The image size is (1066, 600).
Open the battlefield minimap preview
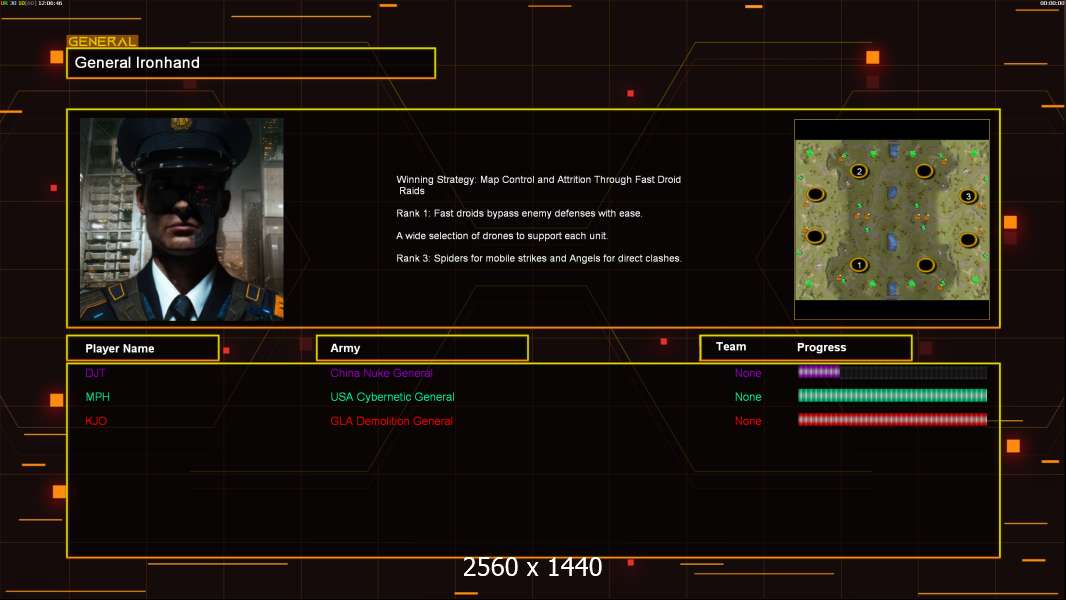(892, 219)
